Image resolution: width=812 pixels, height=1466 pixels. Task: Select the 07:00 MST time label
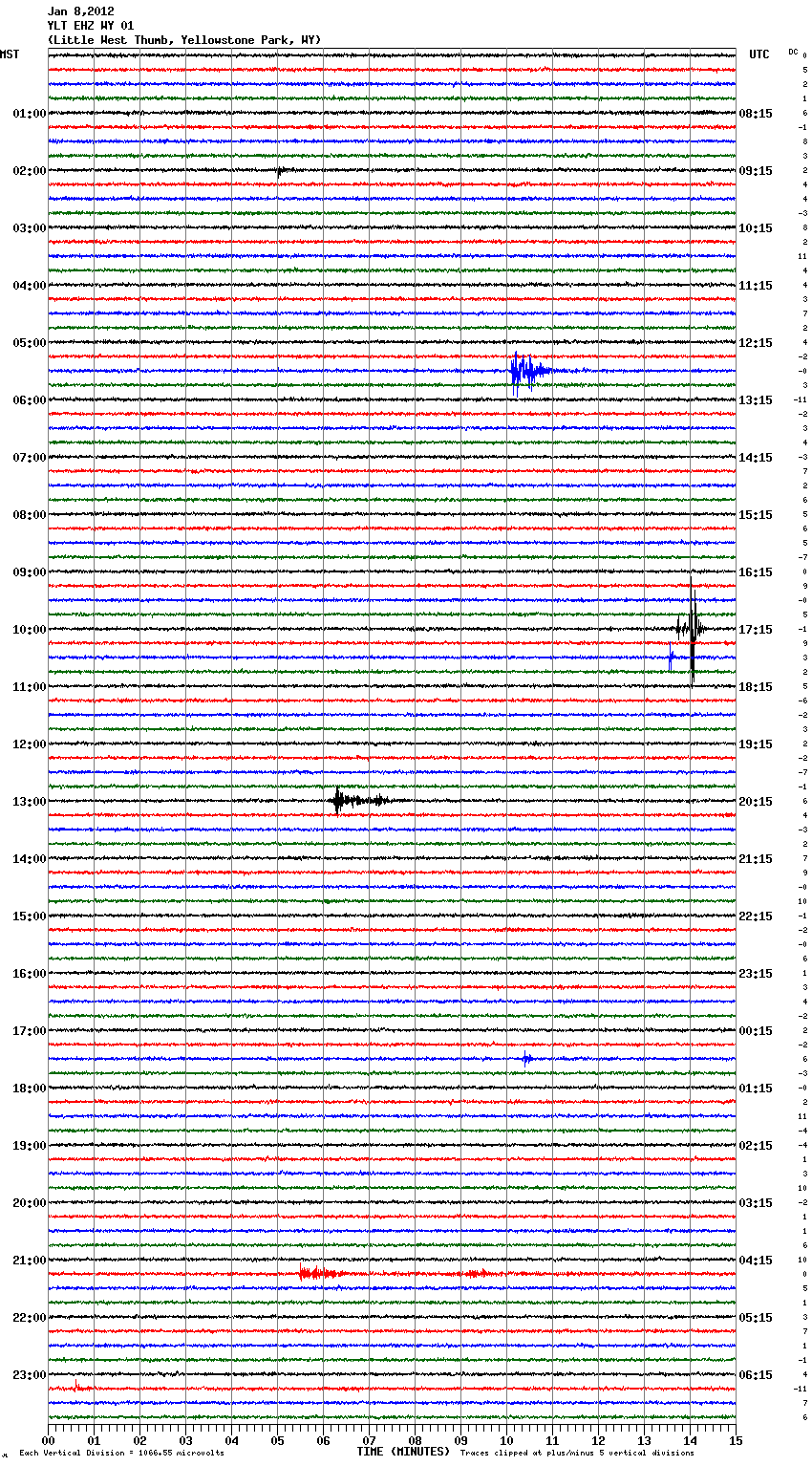pyautogui.click(x=30, y=458)
